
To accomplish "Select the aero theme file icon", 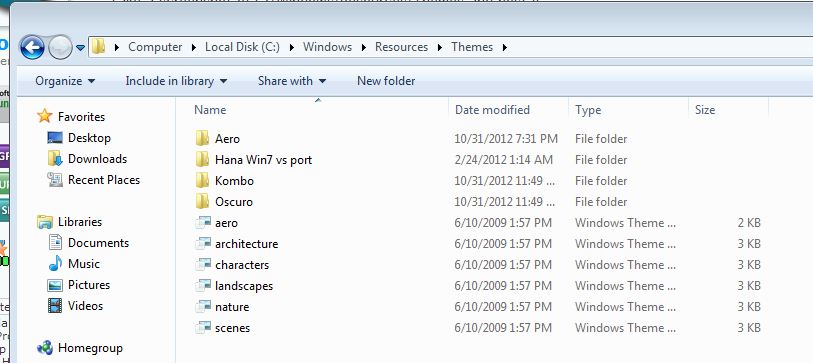I will point(203,223).
